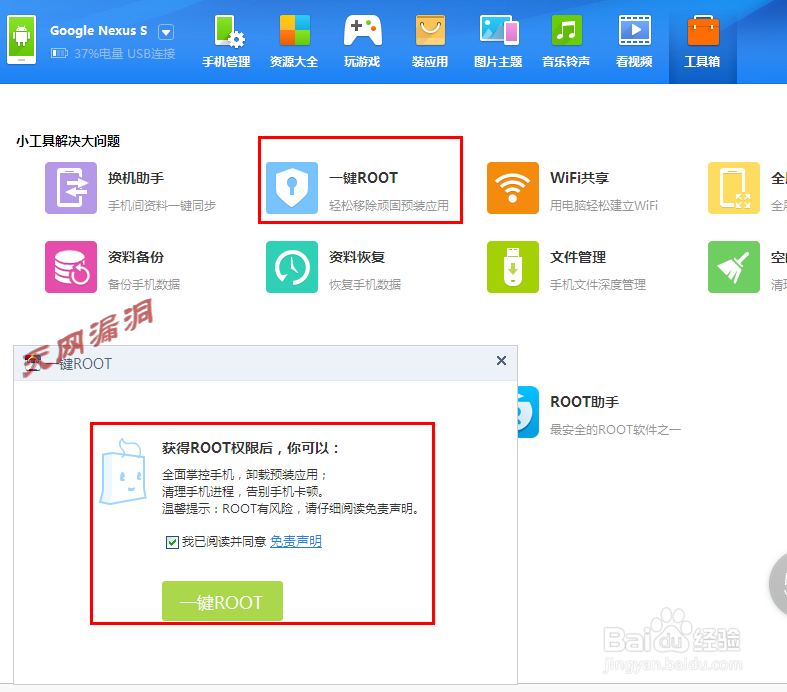Click the green Android phone device icon
The height and width of the screenshot is (692, 787).
point(22,39)
